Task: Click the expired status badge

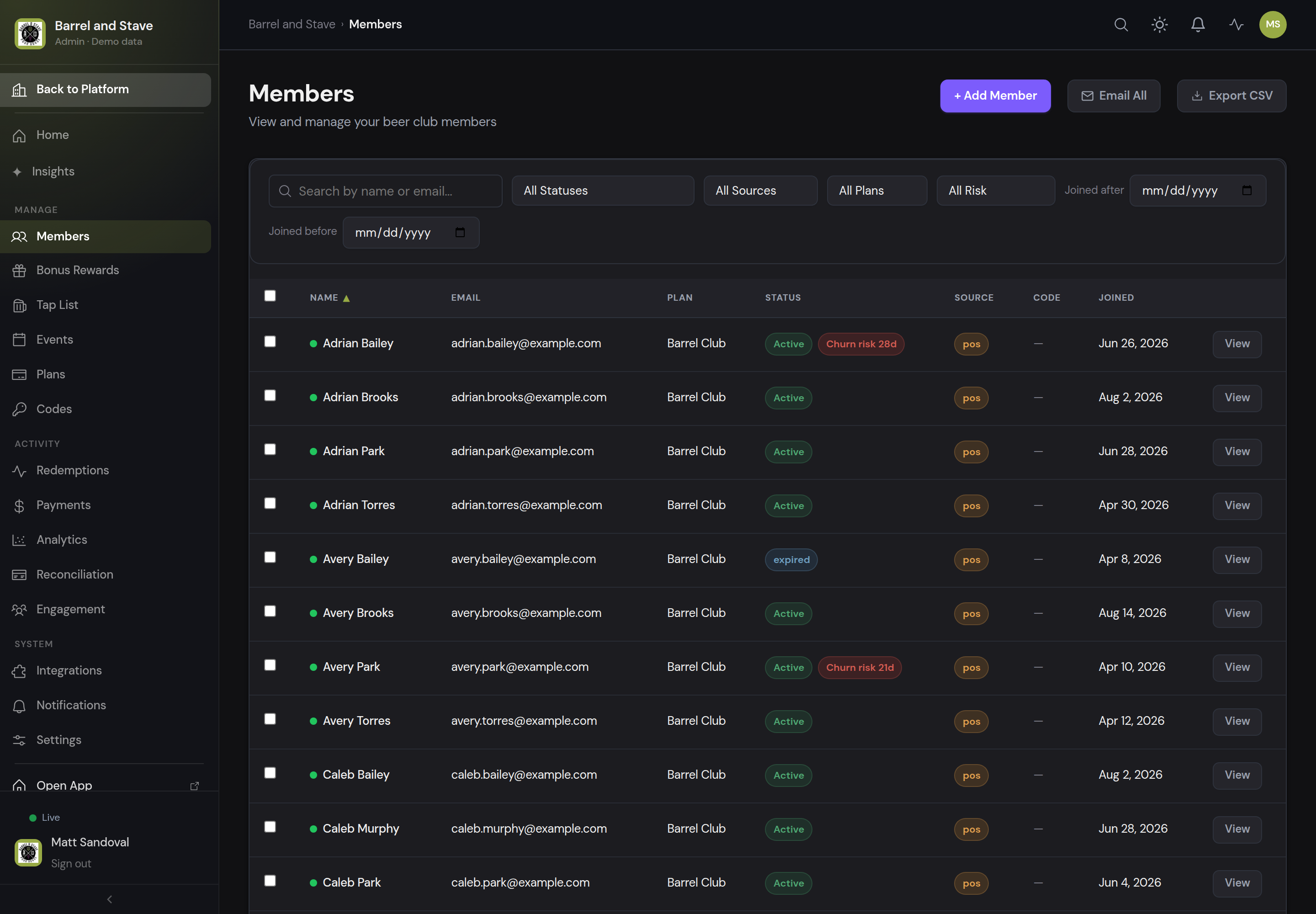Action: (791, 559)
